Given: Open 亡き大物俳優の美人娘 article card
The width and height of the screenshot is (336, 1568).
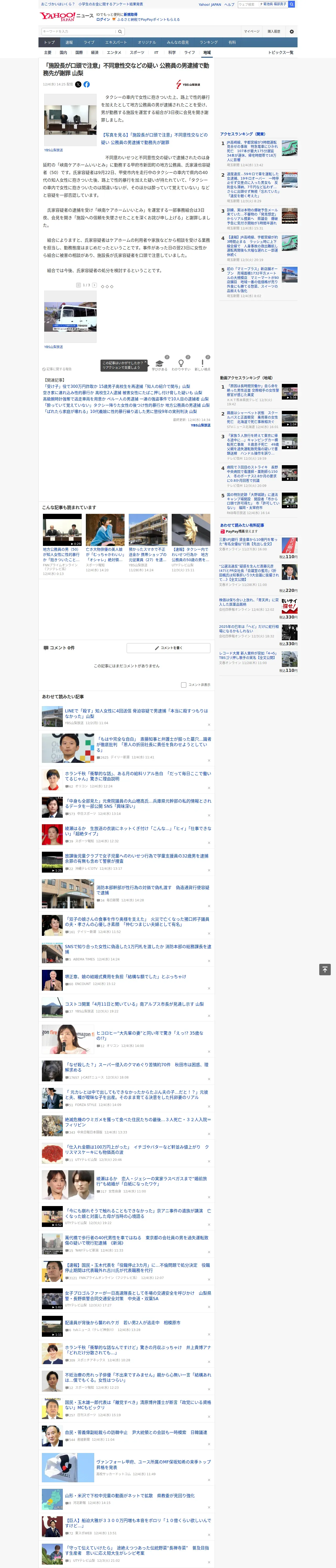Looking at the screenshot, I should [x=105, y=543].
